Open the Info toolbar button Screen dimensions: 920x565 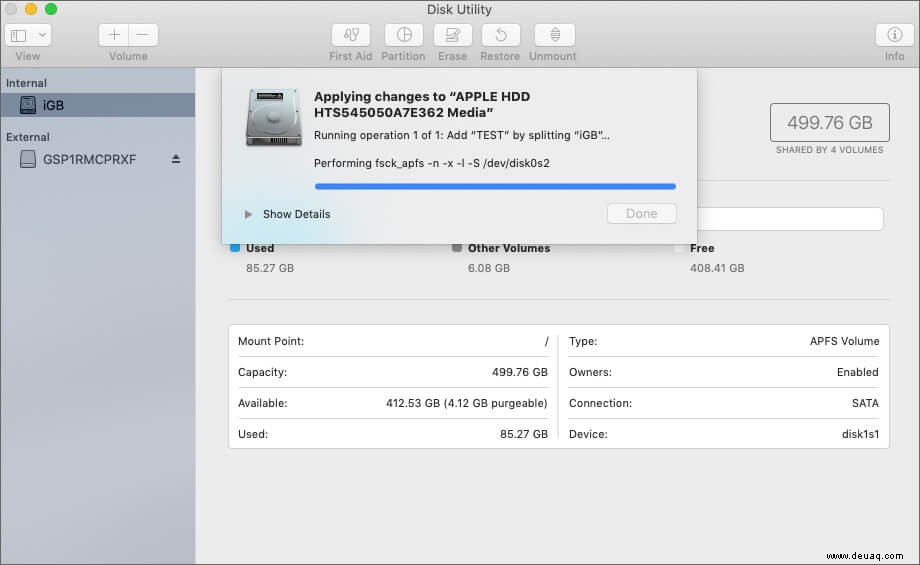(894, 35)
